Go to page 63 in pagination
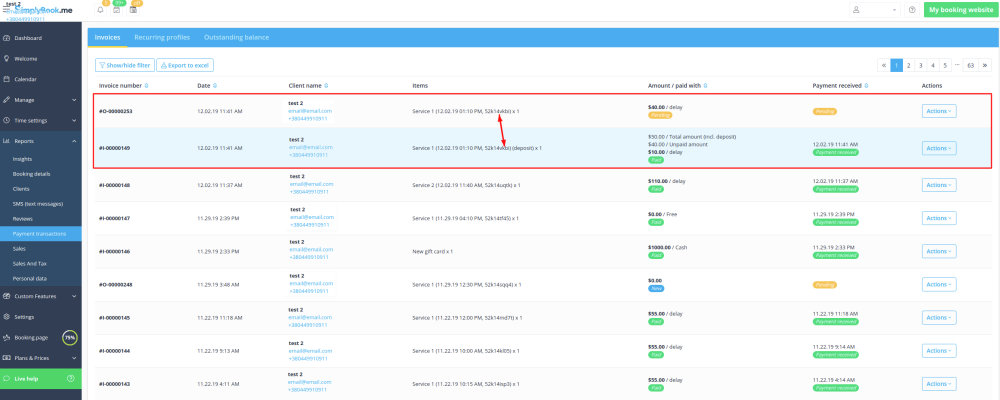This screenshot has height=400, width=1000. click(x=970, y=65)
